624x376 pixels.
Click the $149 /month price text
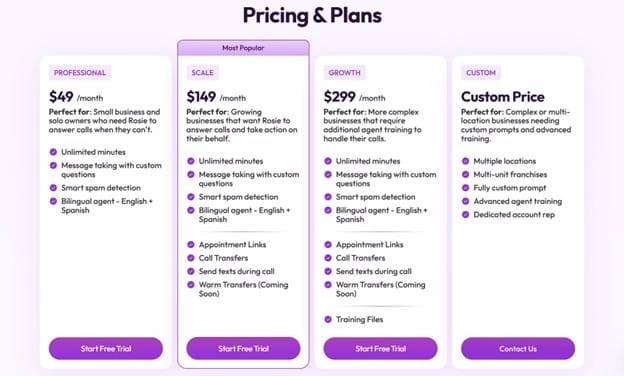coord(216,97)
